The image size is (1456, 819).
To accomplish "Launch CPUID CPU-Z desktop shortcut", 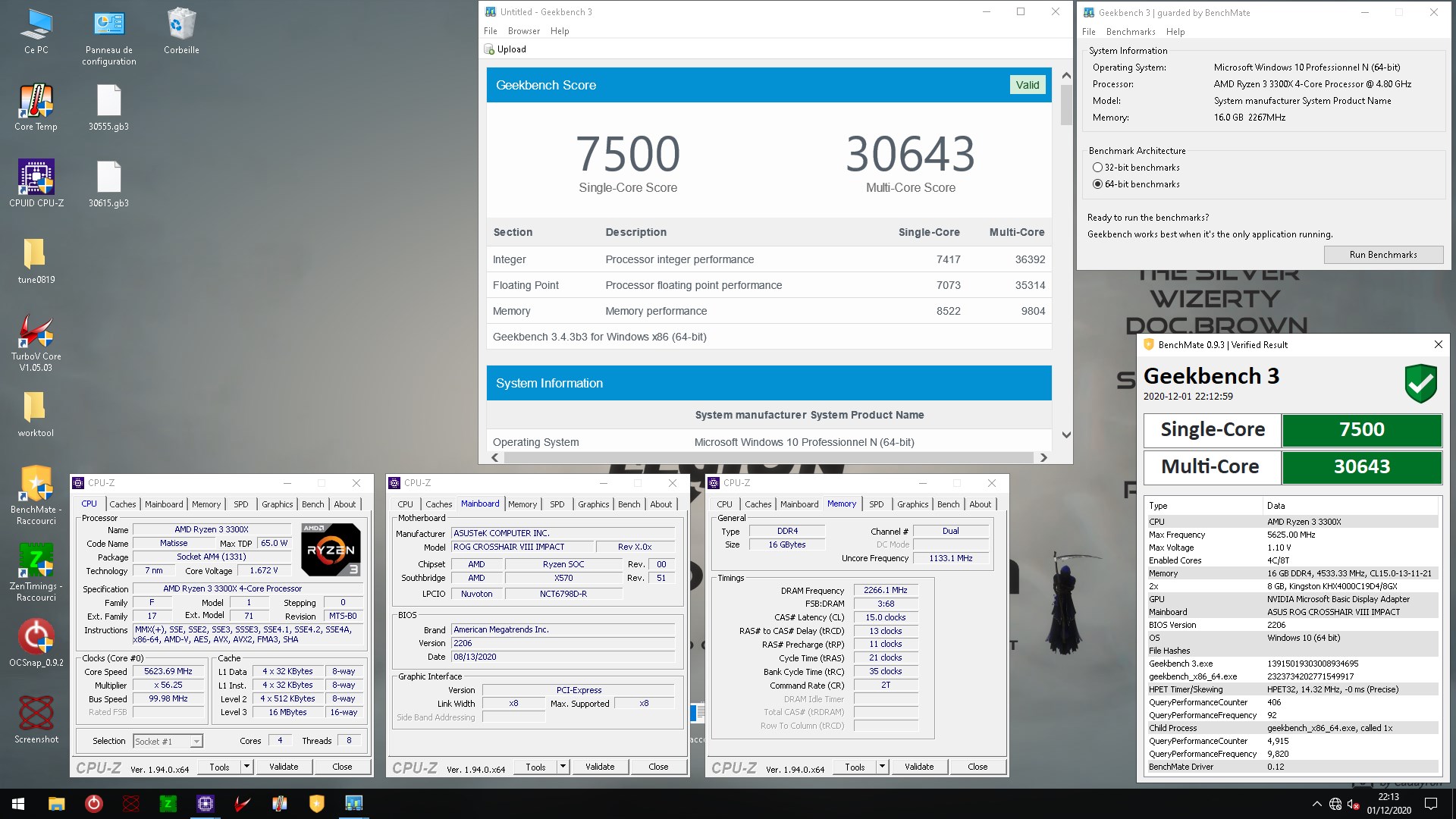I will click(36, 184).
